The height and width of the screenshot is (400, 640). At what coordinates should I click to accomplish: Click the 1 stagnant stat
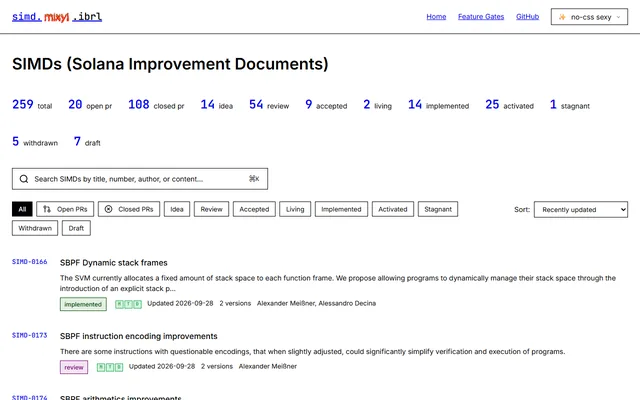(x=570, y=105)
